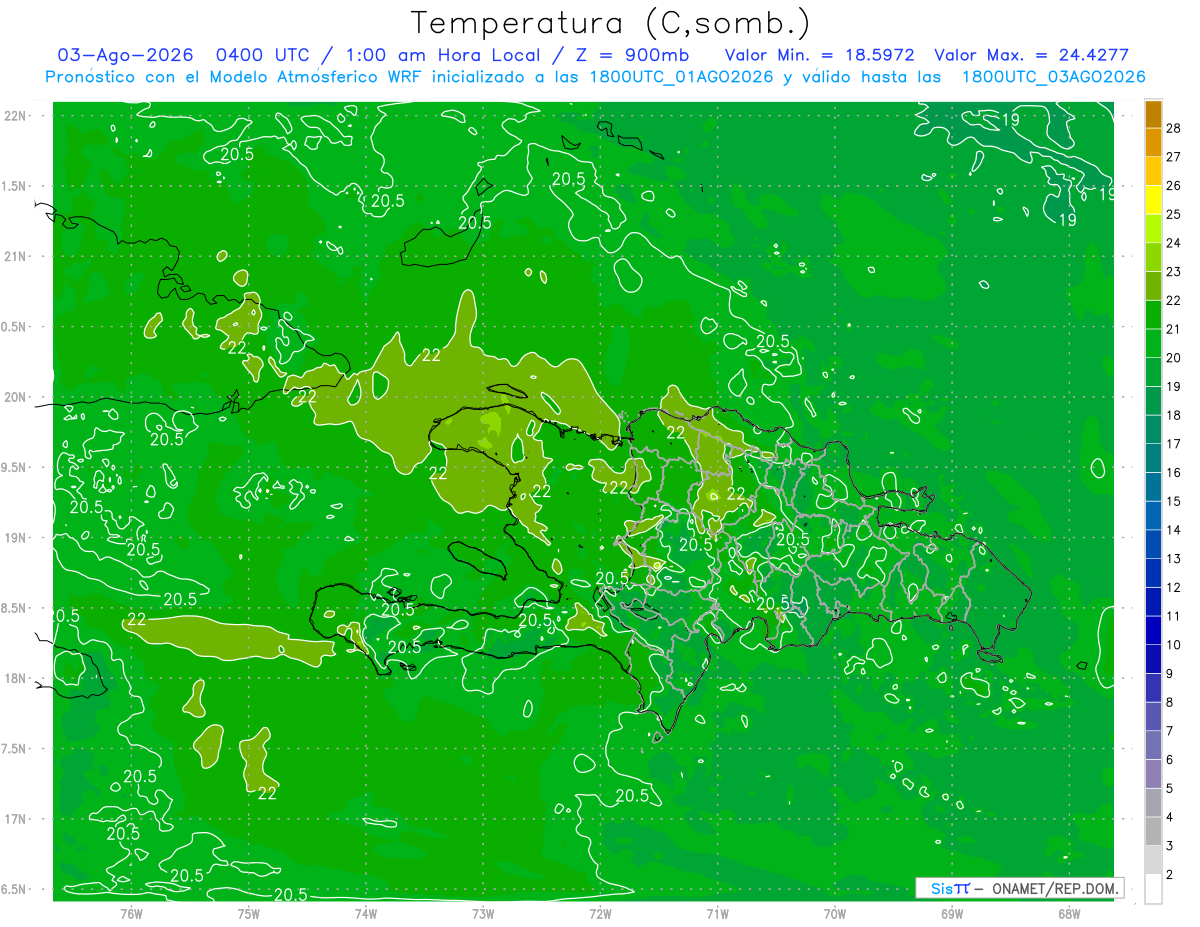Click the 18N latitude axis label

[x=17, y=678]
